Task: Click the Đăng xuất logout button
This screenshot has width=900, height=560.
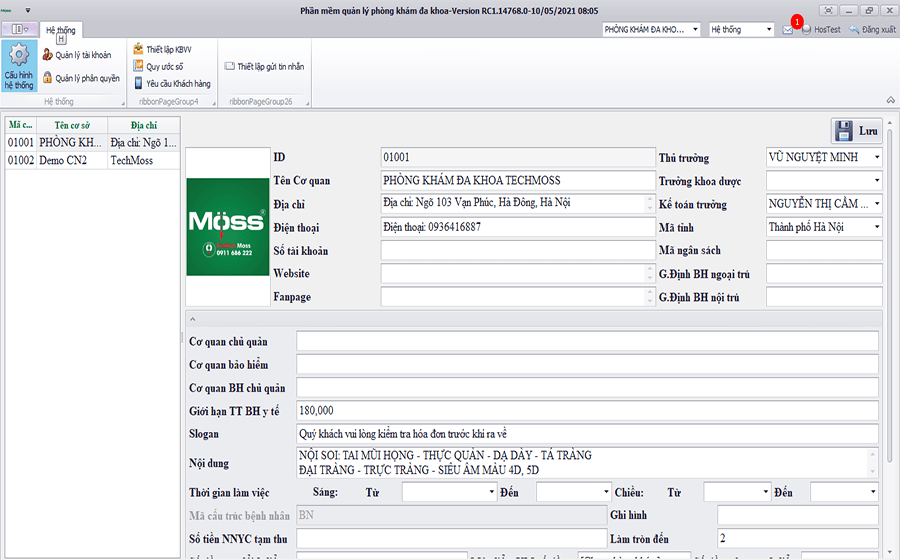Action: click(x=872, y=30)
